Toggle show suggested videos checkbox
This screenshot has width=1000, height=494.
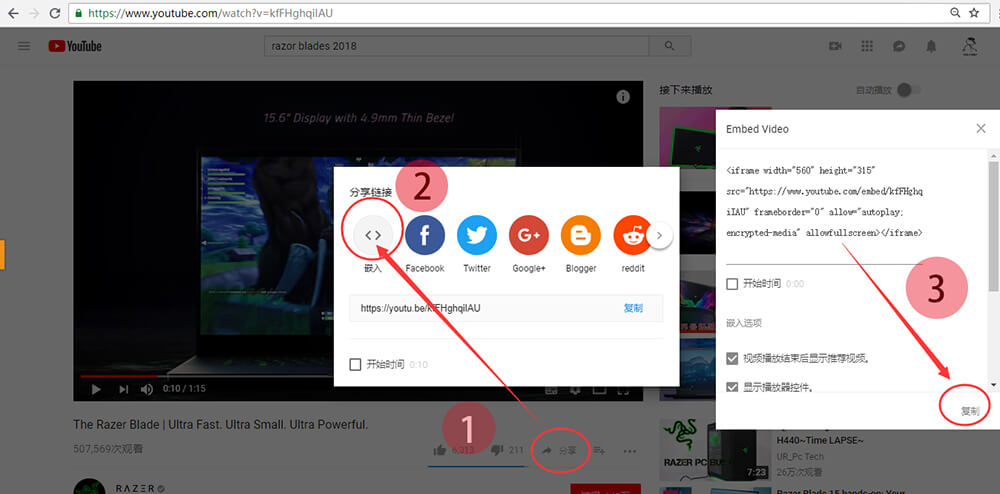[732, 358]
